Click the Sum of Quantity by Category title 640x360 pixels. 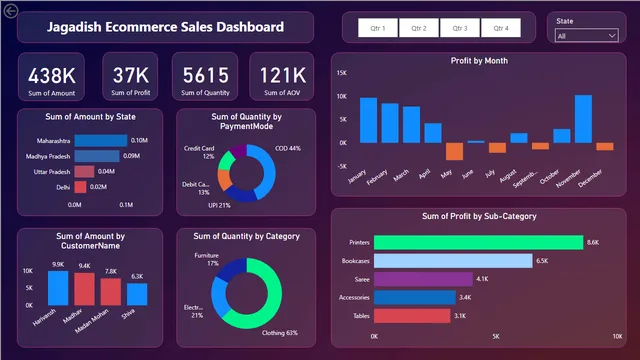pos(247,236)
